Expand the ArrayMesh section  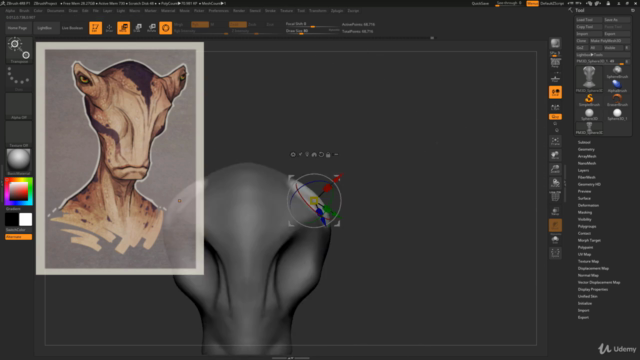click(587, 156)
